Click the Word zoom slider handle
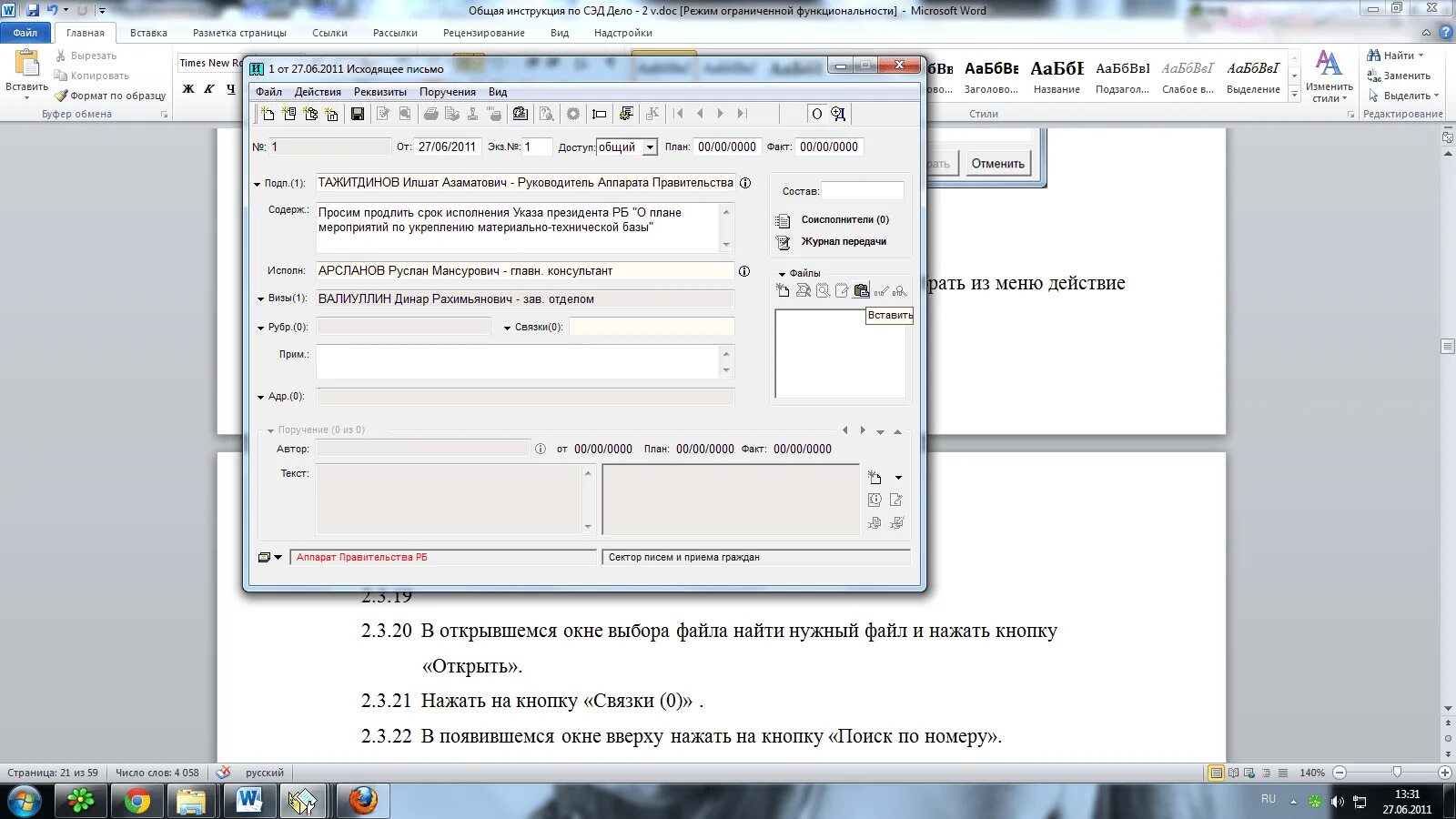Image resolution: width=1456 pixels, height=819 pixels. click(1397, 773)
